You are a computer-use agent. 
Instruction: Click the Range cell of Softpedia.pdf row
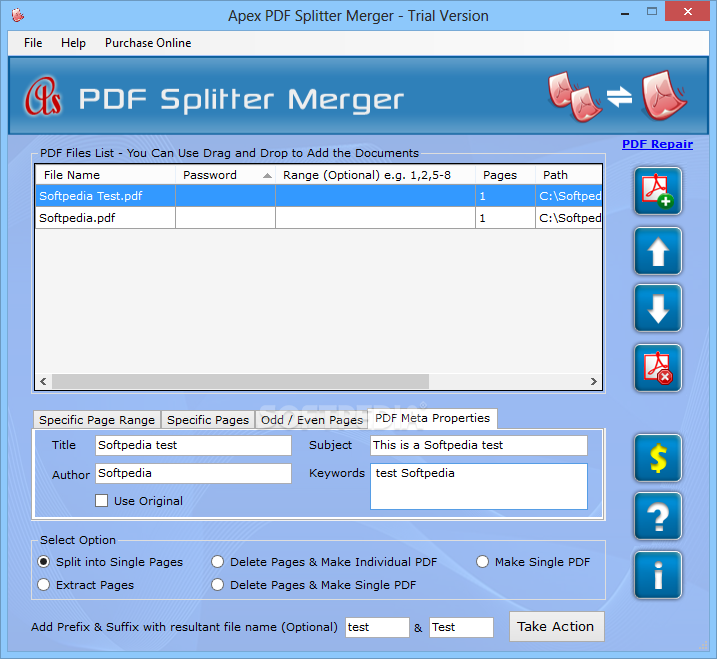(375, 218)
